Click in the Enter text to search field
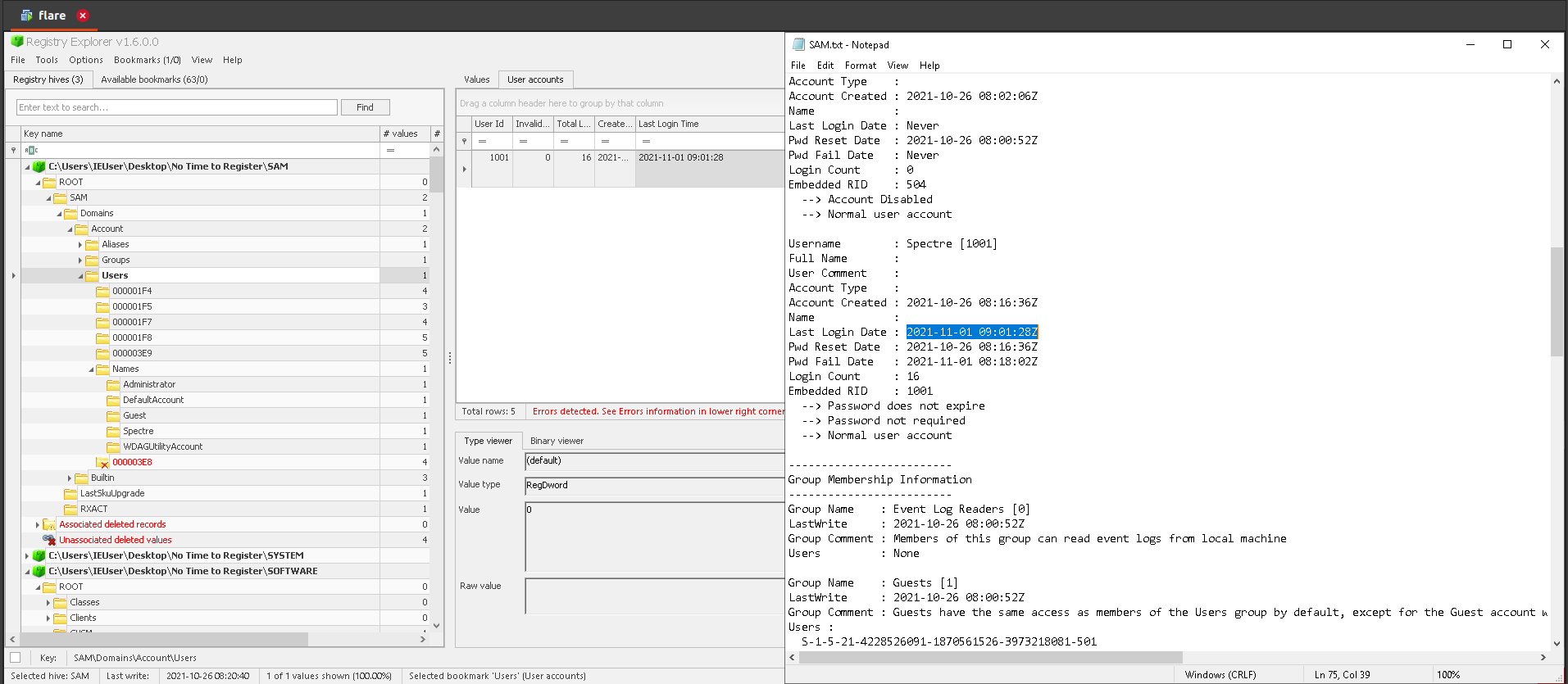 [x=176, y=107]
